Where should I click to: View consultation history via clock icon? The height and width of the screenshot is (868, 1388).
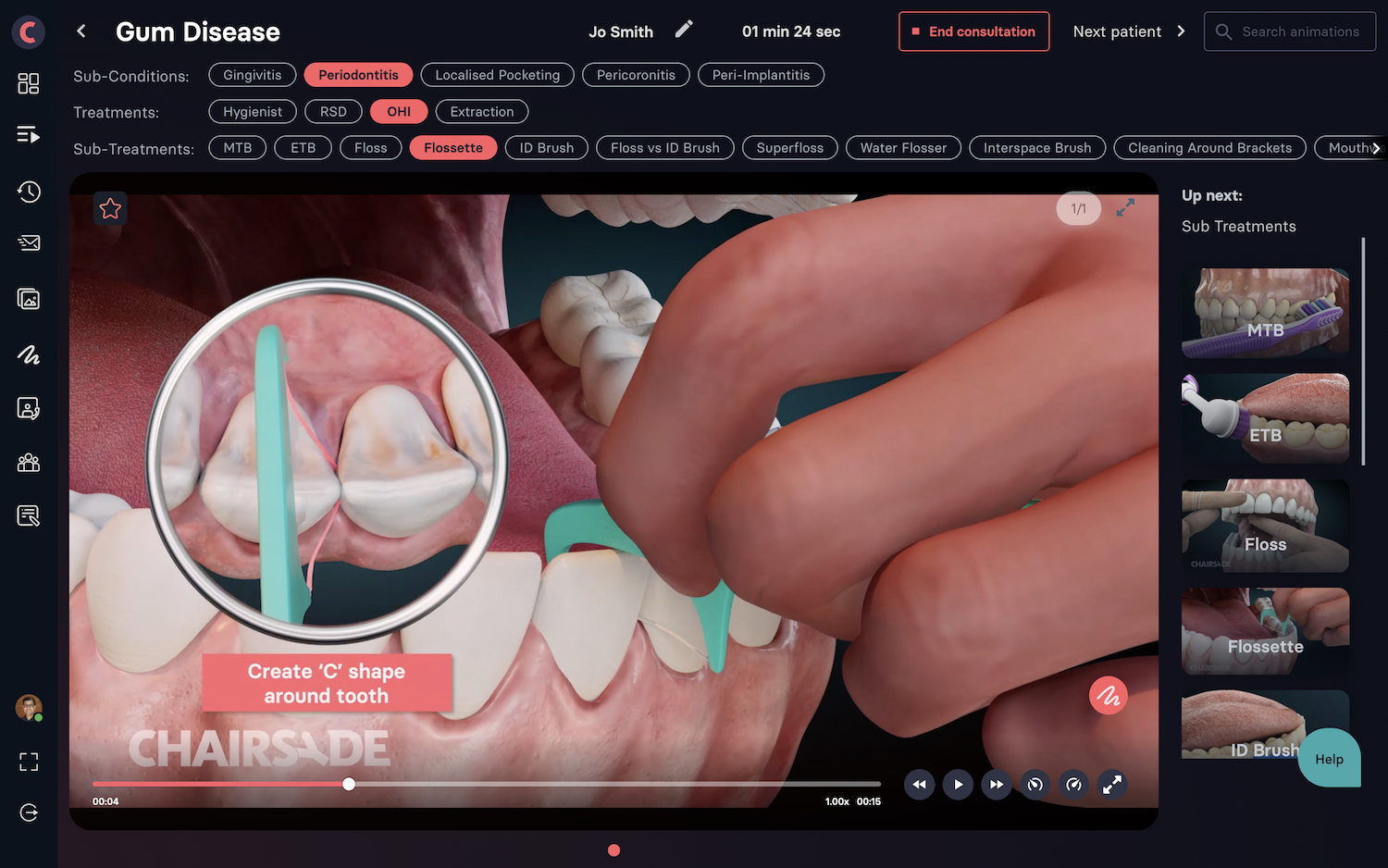coord(28,192)
